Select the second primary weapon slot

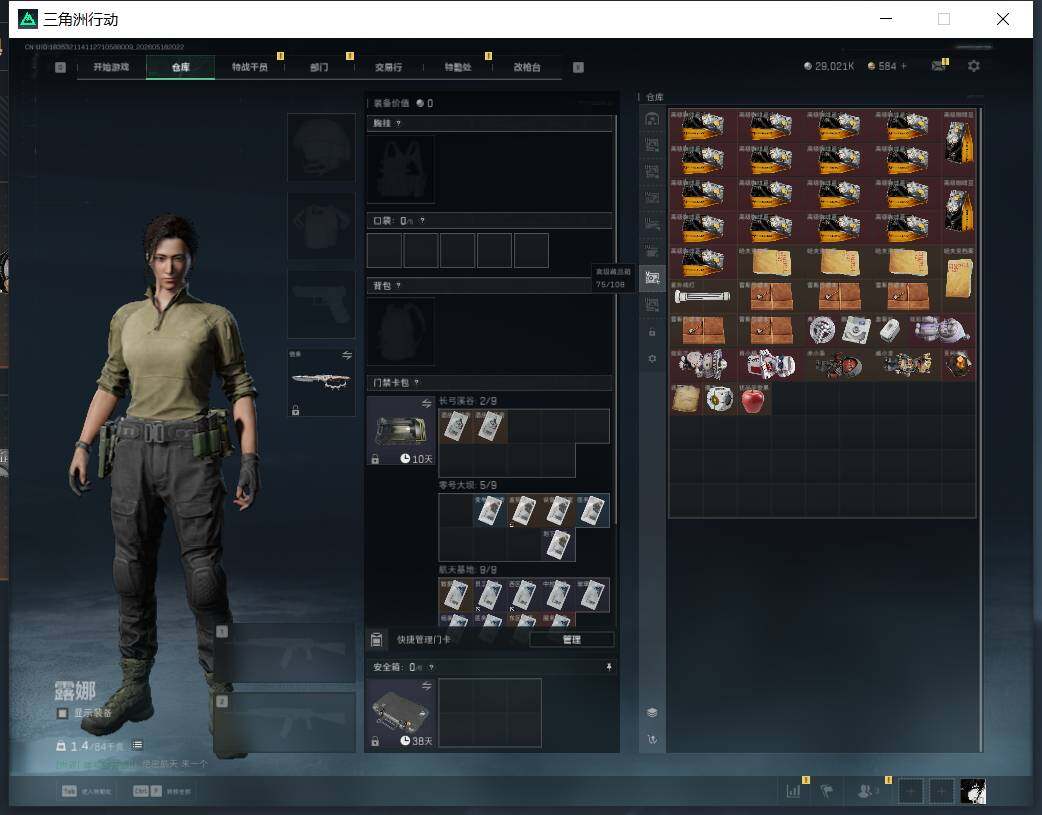pyautogui.click(x=286, y=723)
